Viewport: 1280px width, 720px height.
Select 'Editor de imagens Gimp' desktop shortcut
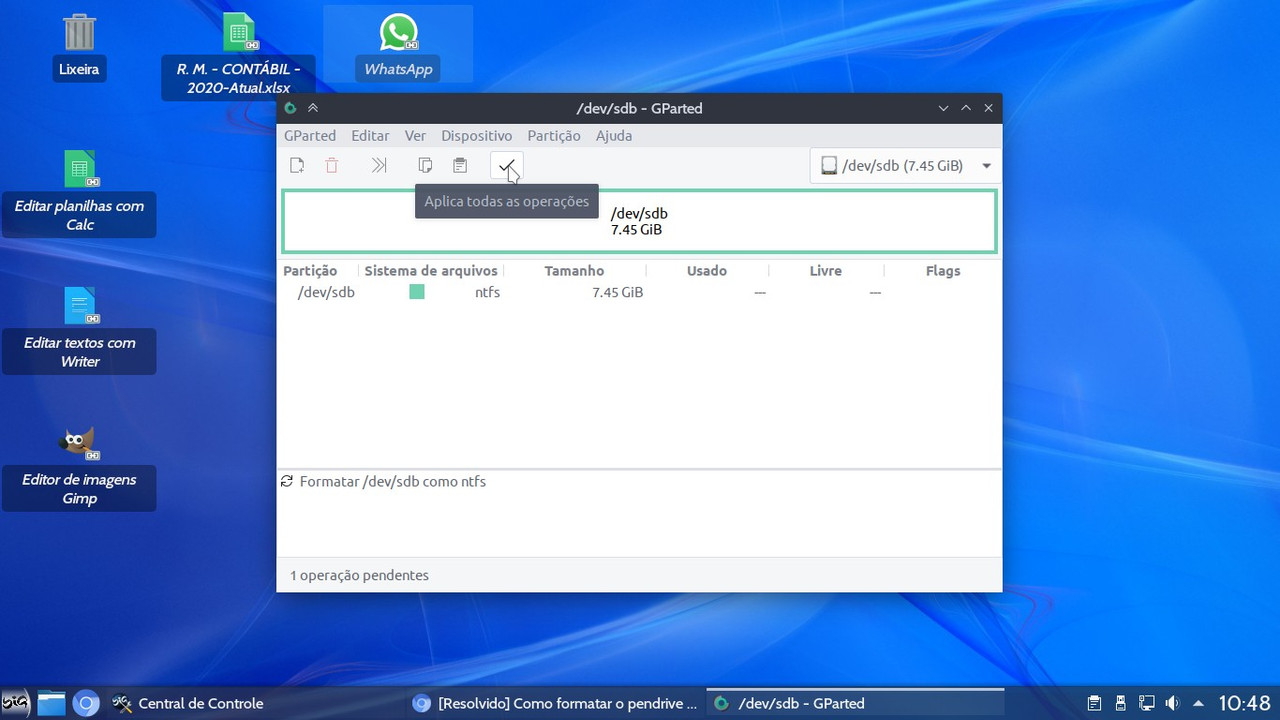tap(79, 466)
